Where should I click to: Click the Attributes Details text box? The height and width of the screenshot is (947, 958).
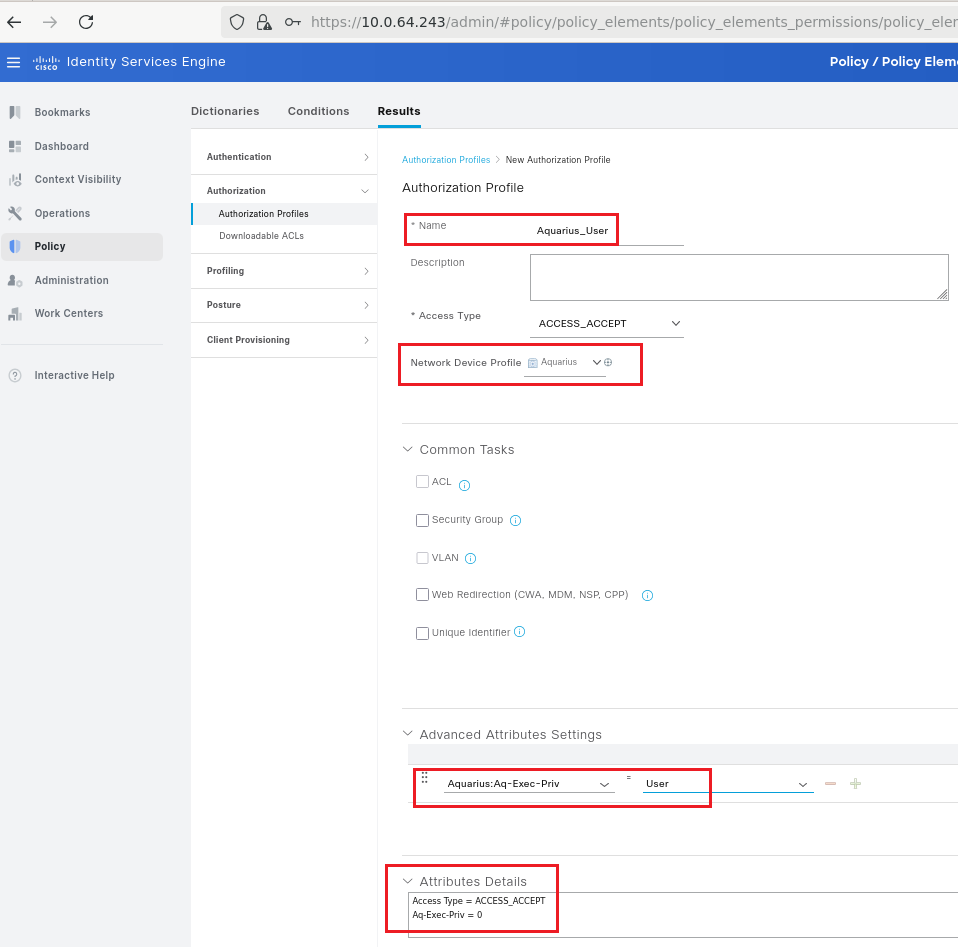click(682, 915)
